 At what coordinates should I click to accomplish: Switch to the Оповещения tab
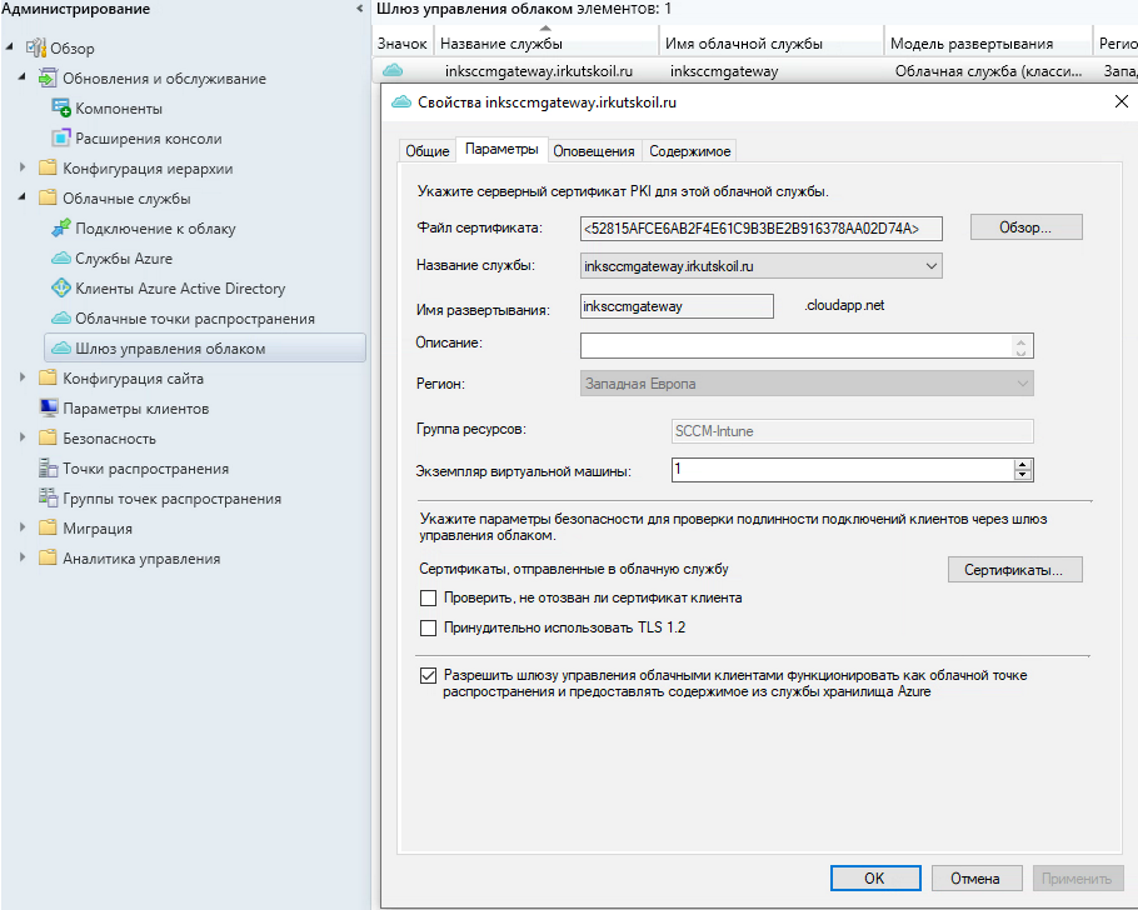pyautogui.click(x=594, y=151)
